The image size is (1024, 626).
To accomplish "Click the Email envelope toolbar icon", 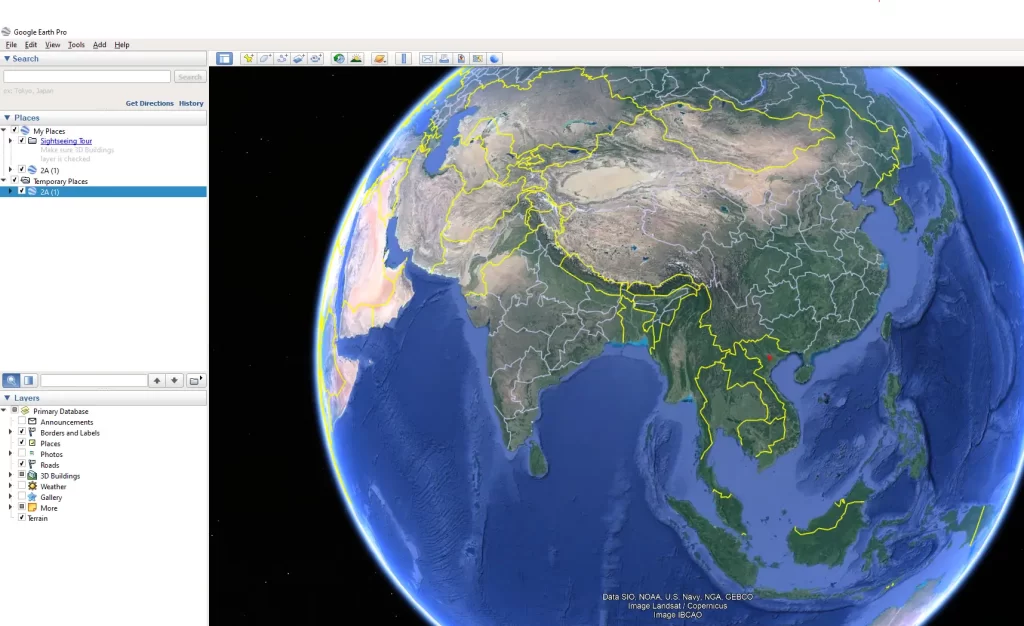I will click(427, 59).
